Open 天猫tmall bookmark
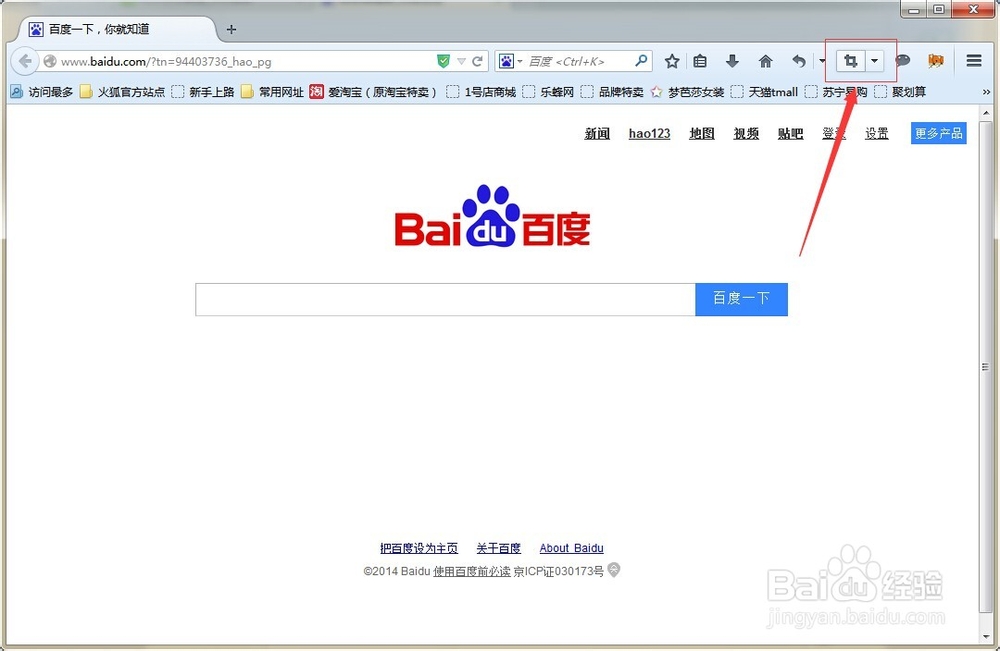This screenshot has height=651, width=1000. coord(764,92)
